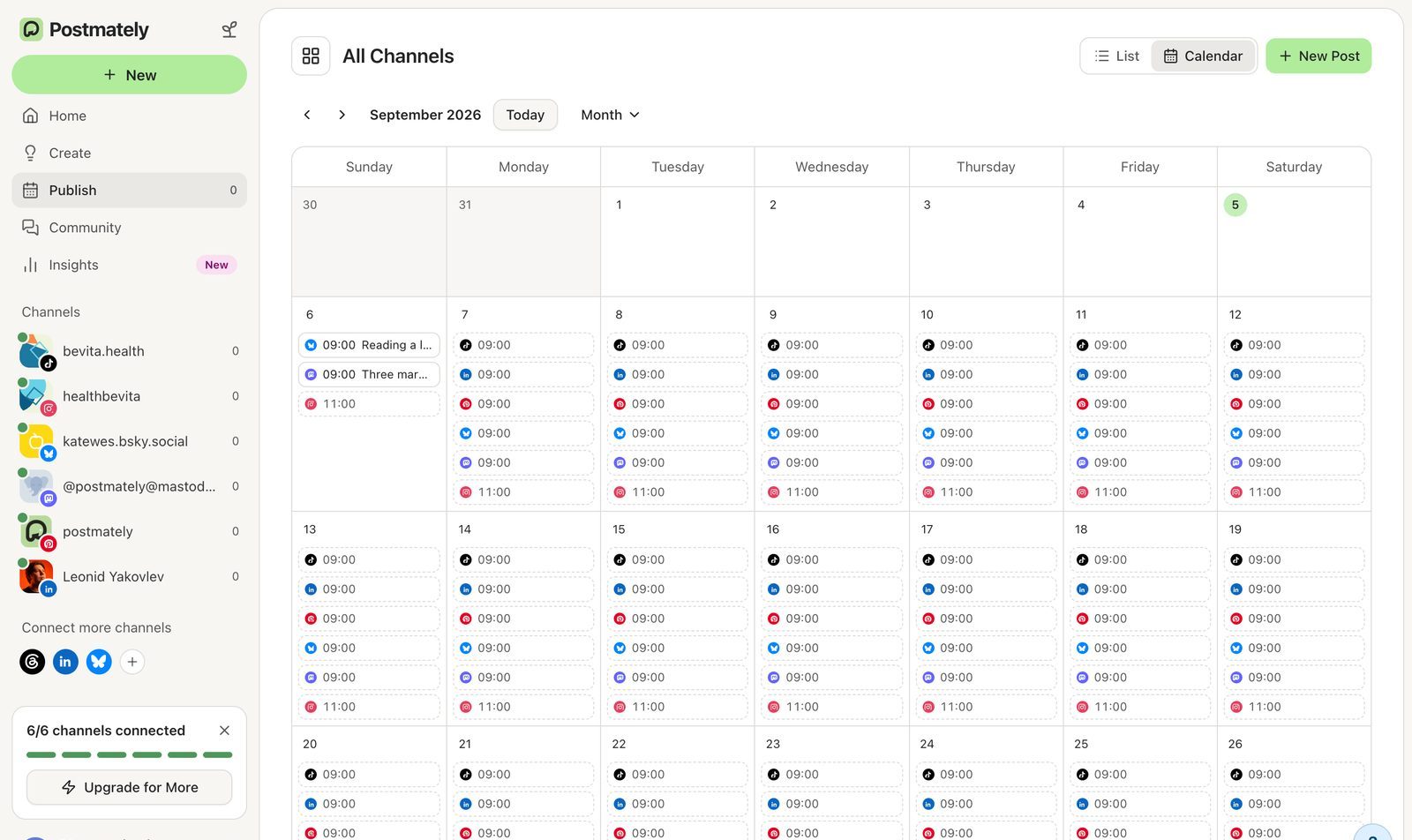Select healthbevita channel avatar
Screen dimensions: 1412x840
point(36,396)
